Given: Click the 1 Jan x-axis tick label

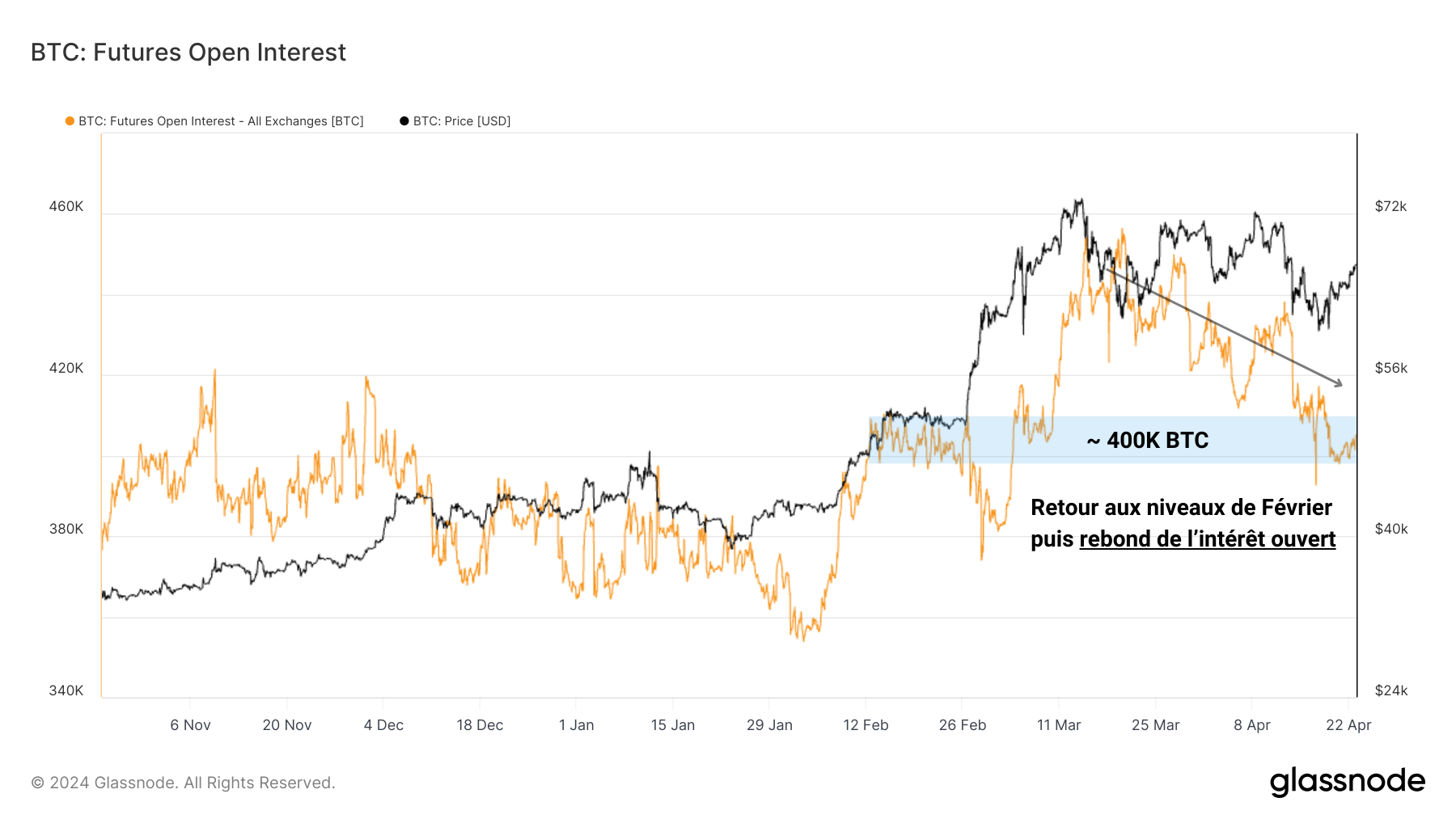Looking at the screenshot, I should [576, 725].
